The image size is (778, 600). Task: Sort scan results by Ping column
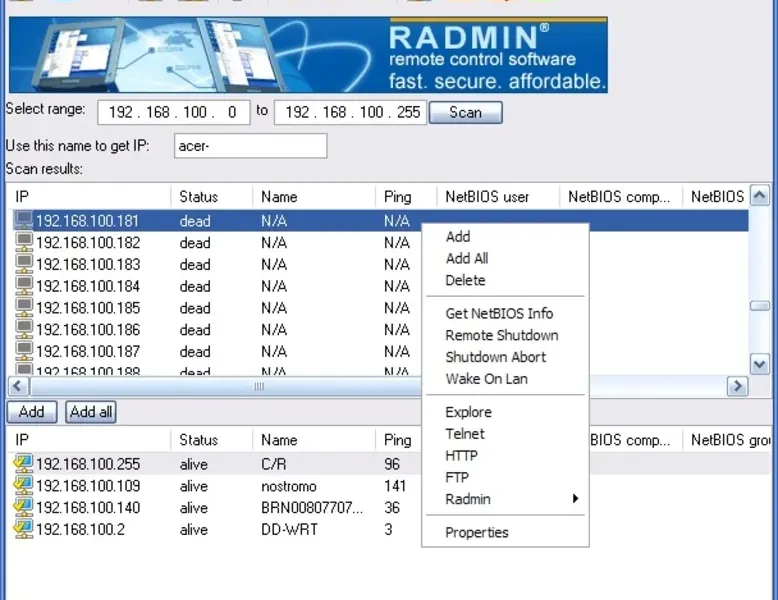pos(406,197)
